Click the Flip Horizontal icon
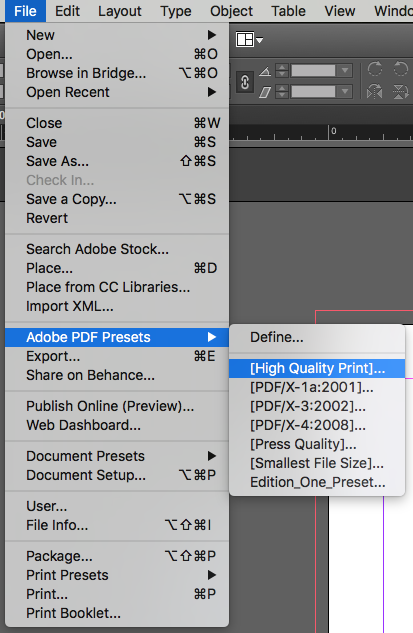The width and height of the screenshot is (413, 633). tap(375, 92)
